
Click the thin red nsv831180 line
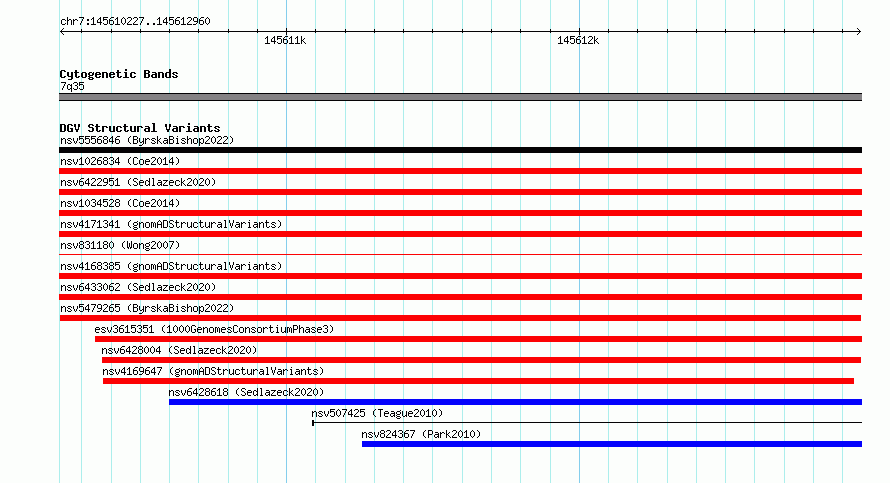tap(460, 254)
